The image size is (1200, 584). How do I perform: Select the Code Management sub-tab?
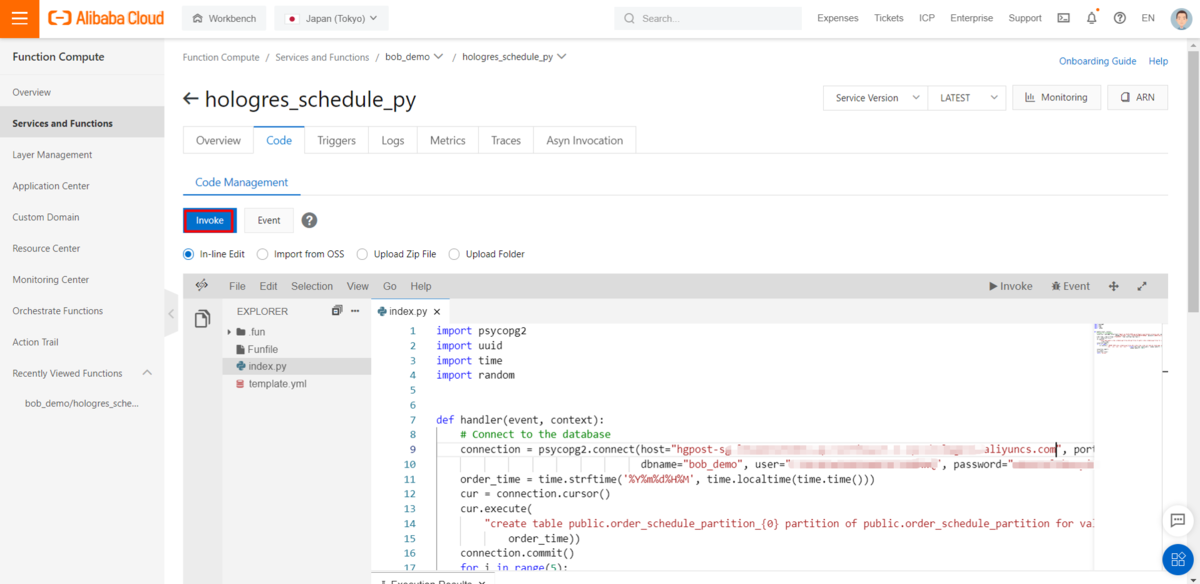pyautogui.click(x=241, y=182)
